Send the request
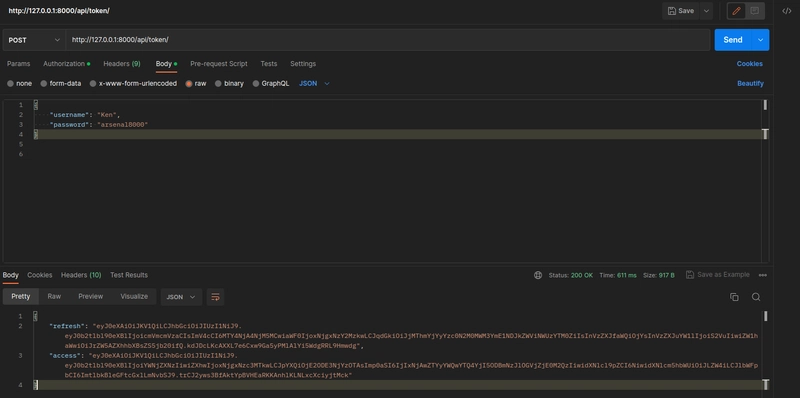800x398 pixels. (733, 40)
